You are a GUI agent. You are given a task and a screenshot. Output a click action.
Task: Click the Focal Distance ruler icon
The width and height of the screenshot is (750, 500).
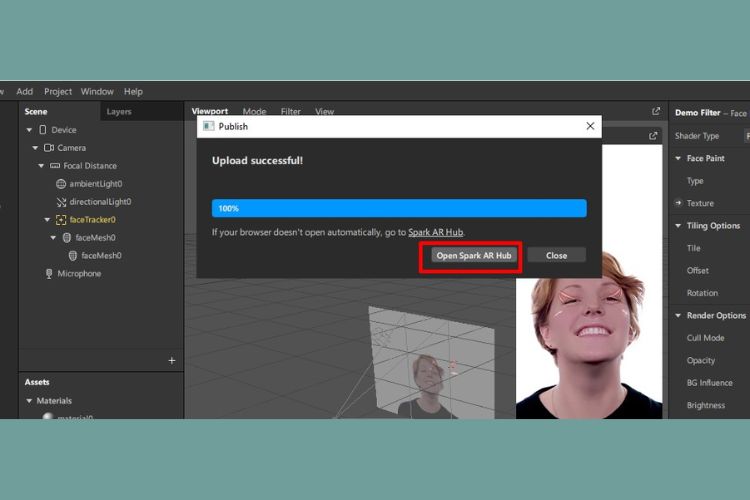point(55,166)
